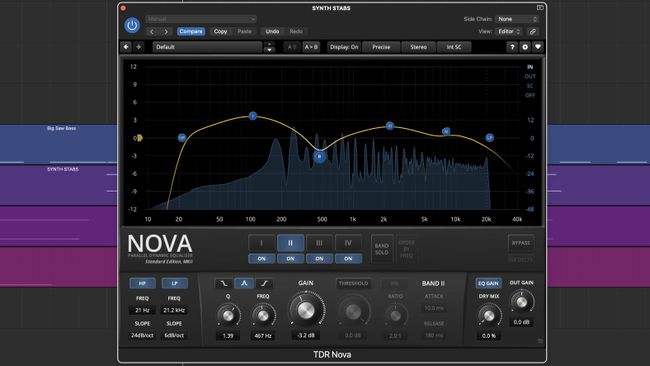
Task: Toggle the LP filter button
Action: coord(174,284)
